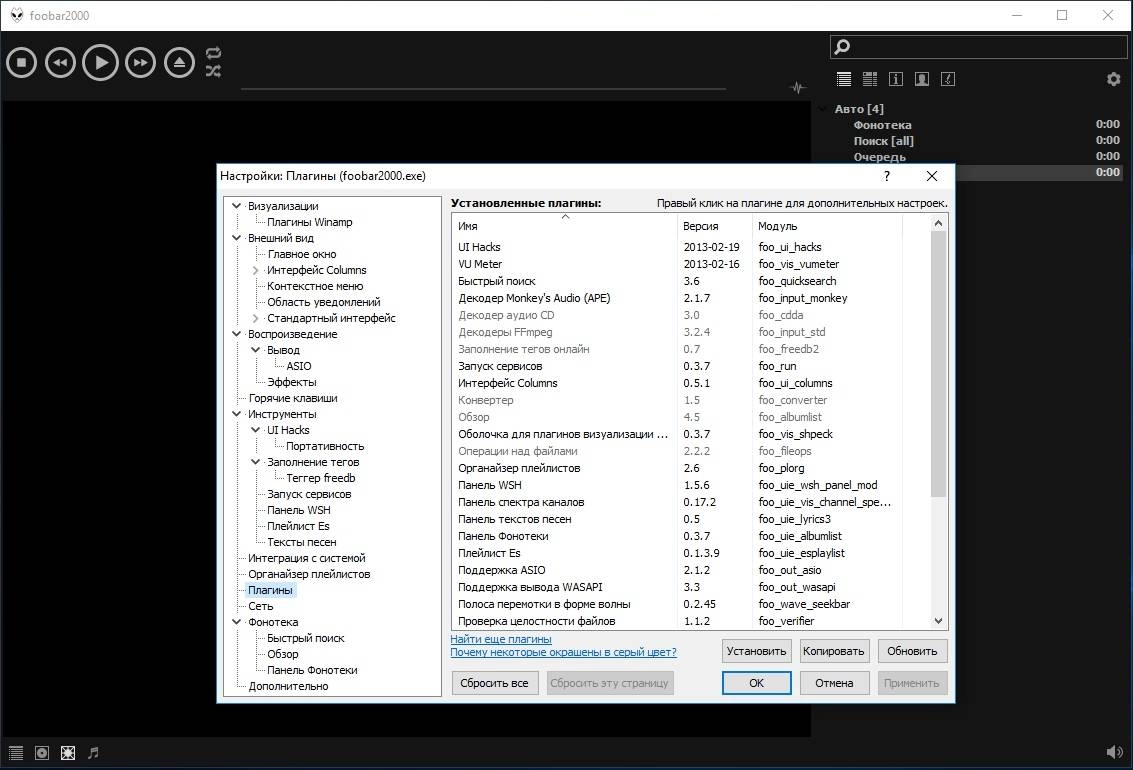Collapse the Авто [4] playlist group
Image resolution: width=1133 pixels, height=770 pixels.
click(x=822, y=108)
